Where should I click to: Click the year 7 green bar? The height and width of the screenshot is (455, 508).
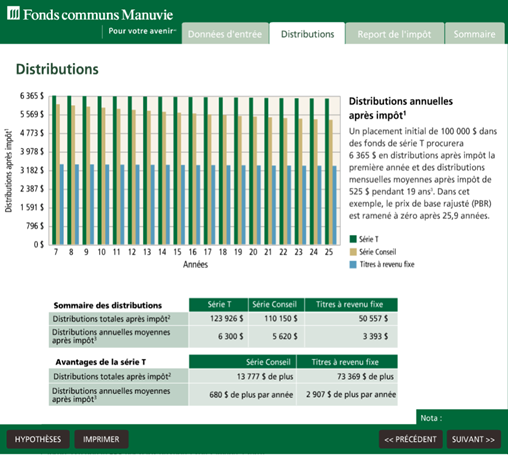pyautogui.click(x=54, y=170)
